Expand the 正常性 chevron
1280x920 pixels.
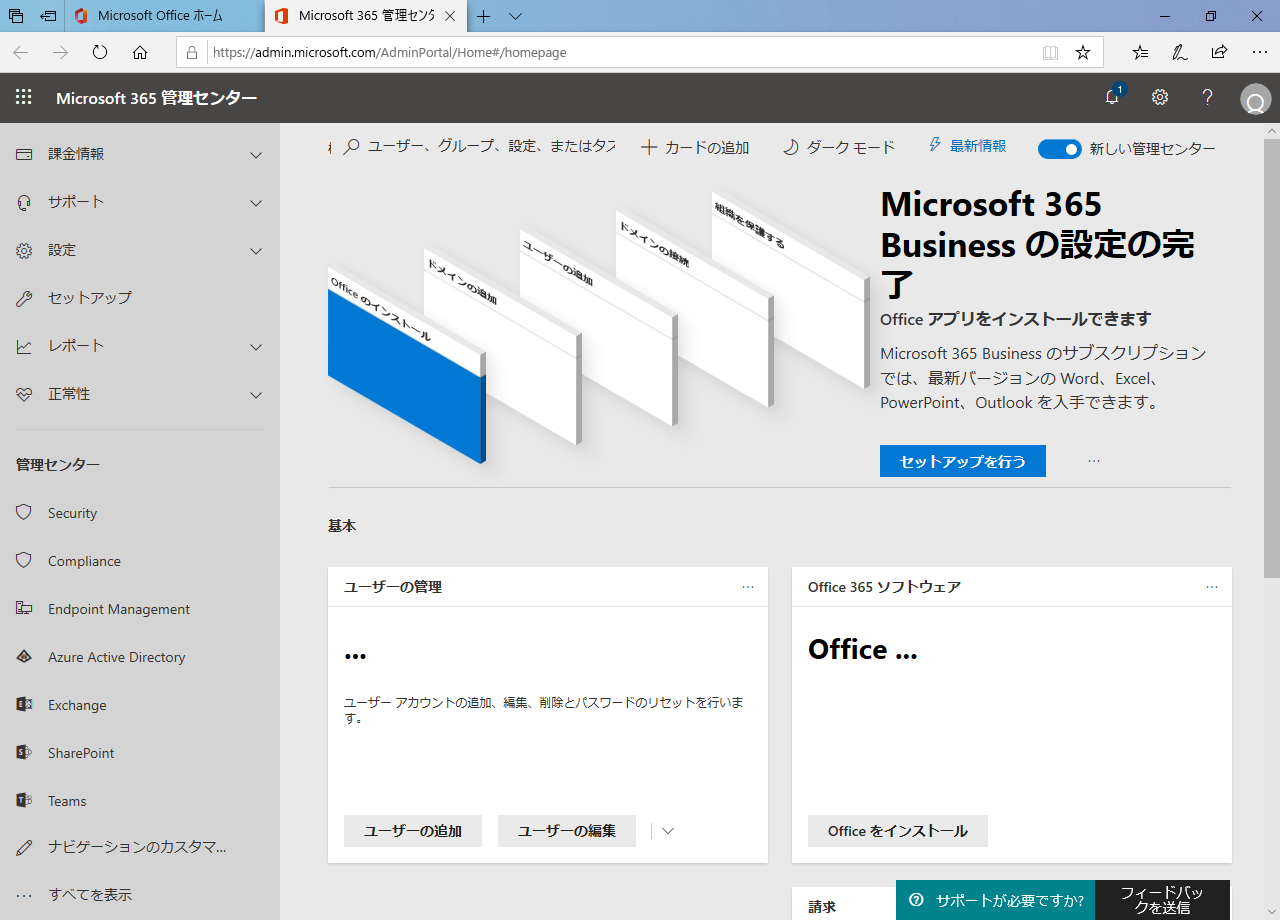(x=256, y=395)
